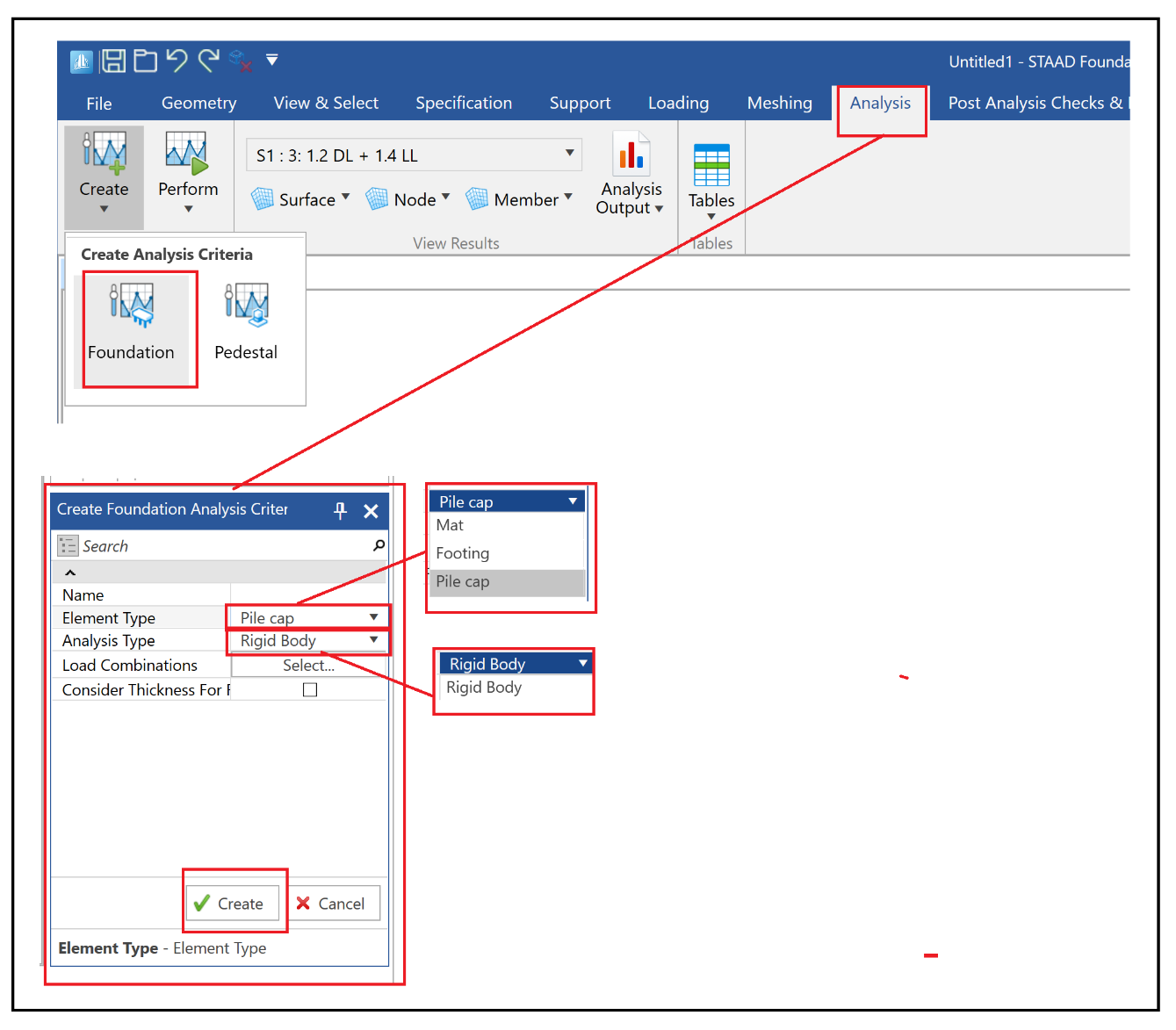Click the quick access icon with red X

(240, 61)
